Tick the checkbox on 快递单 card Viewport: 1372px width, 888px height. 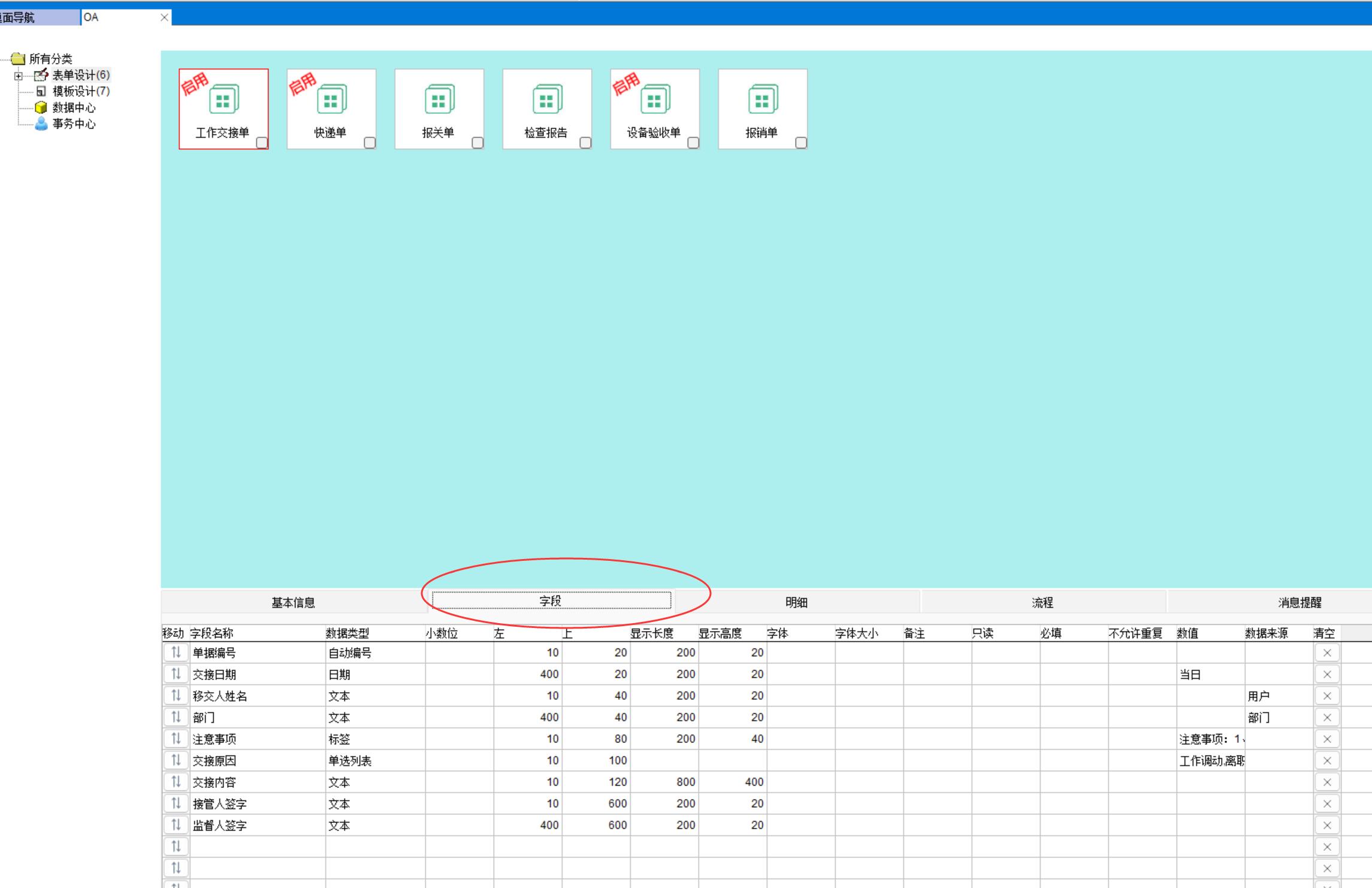[370, 143]
